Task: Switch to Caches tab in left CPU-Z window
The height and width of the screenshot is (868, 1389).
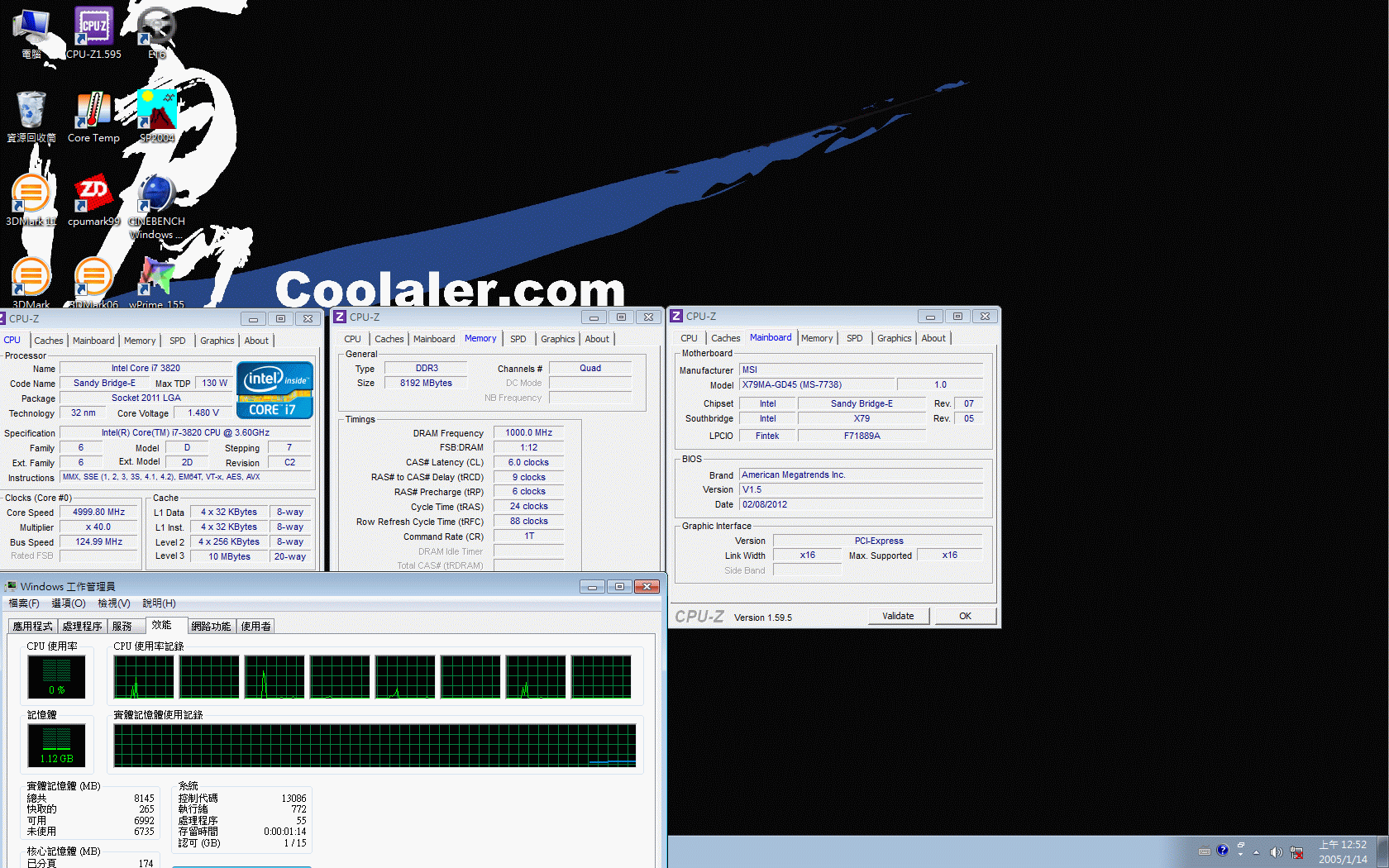Action: 49,341
